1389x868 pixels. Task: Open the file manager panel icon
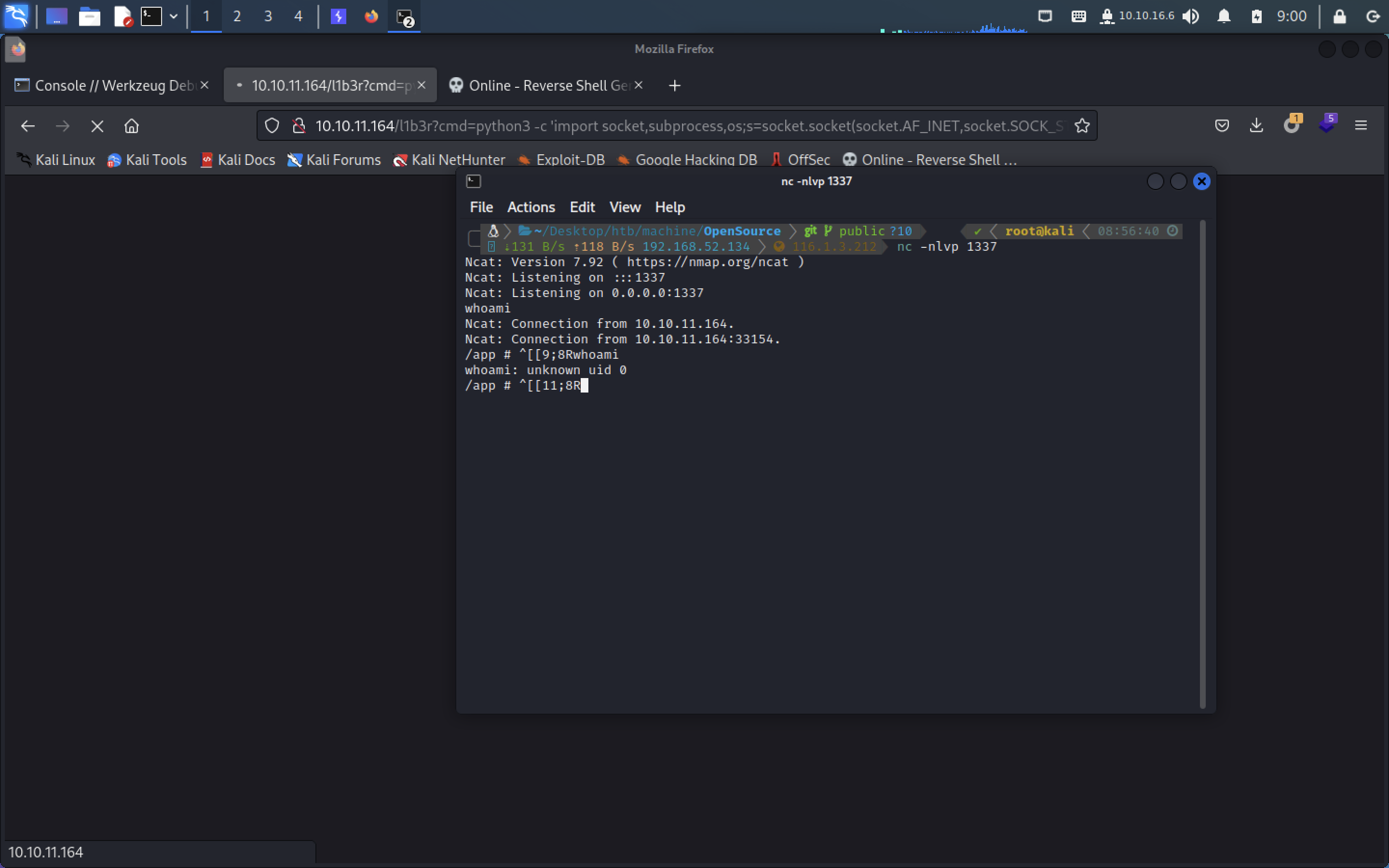tap(90, 16)
